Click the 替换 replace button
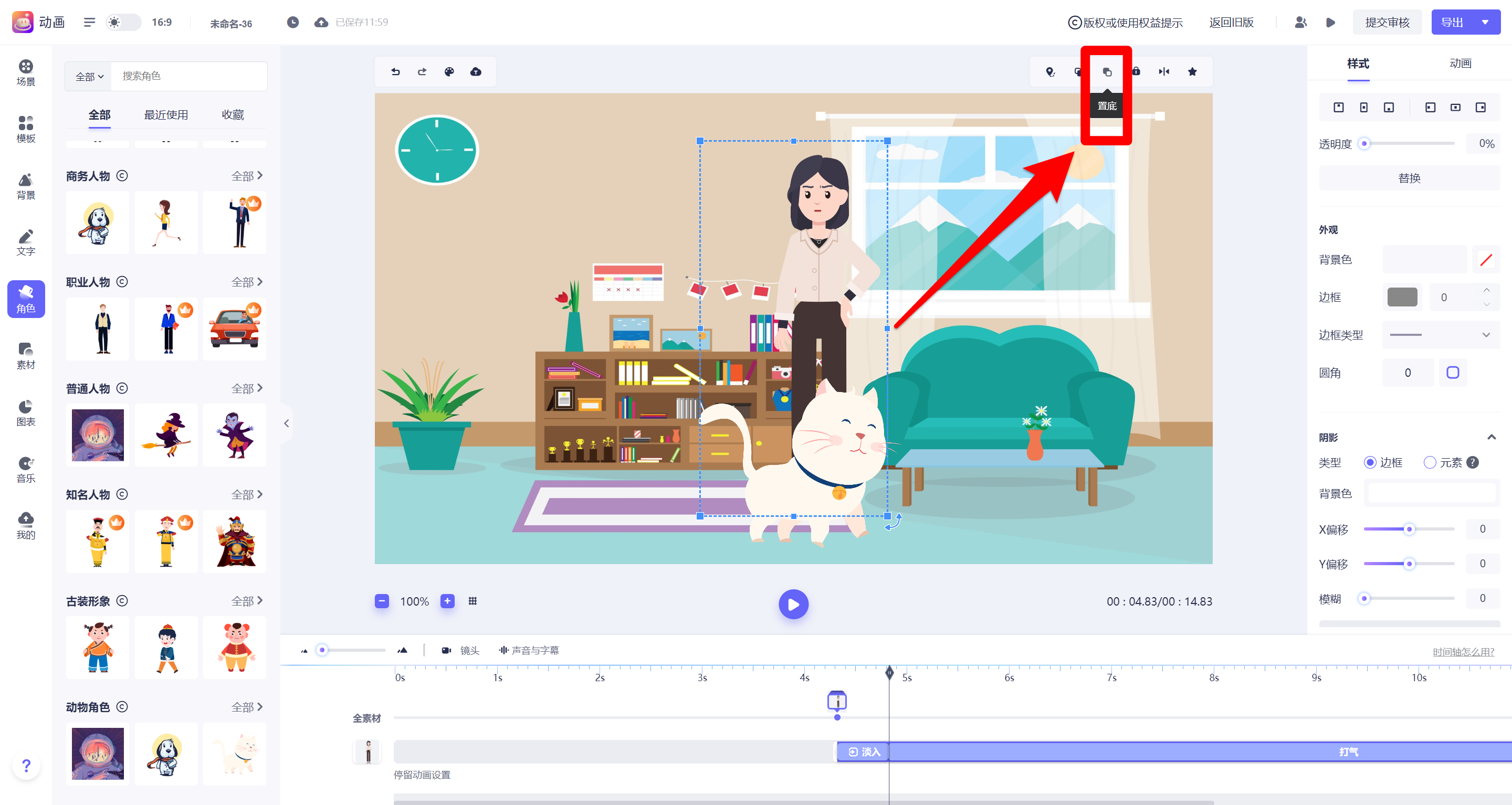The width and height of the screenshot is (1512, 805). [1409, 178]
